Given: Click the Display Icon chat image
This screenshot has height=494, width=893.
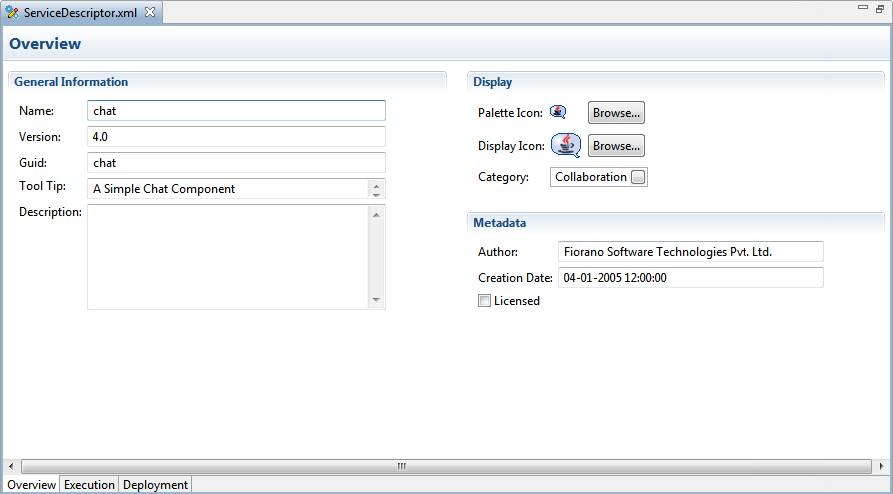Looking at the screenshot, I should [566, 146].
